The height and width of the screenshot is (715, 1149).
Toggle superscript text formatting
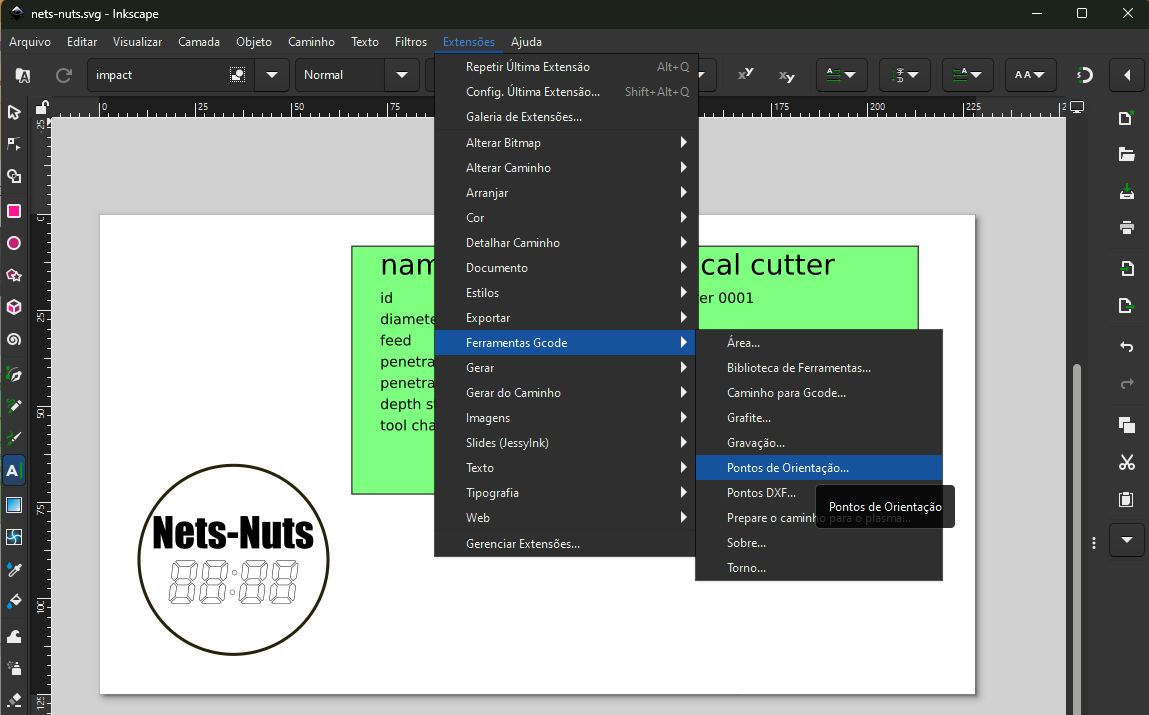point(745,75)
